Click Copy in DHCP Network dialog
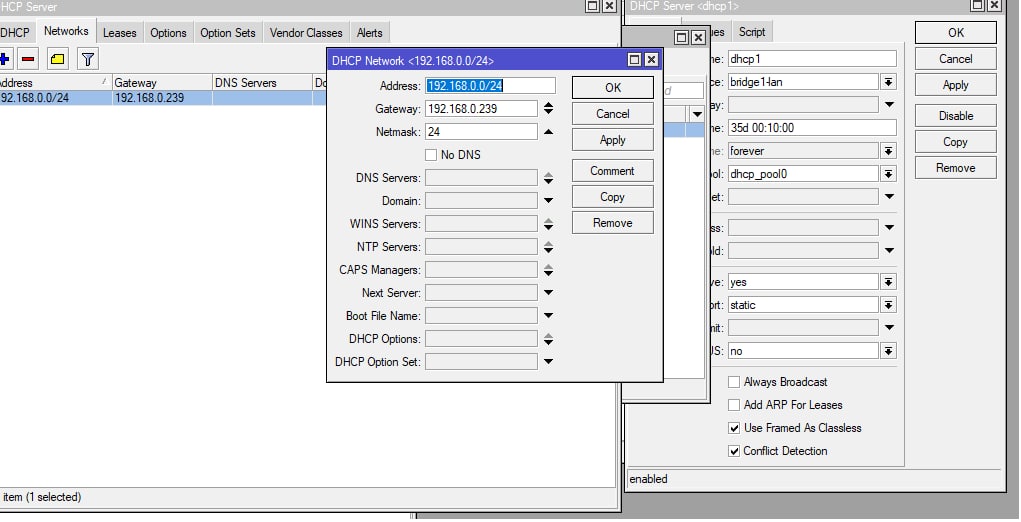Screen dimensions: 1021x522 (613, 197)
